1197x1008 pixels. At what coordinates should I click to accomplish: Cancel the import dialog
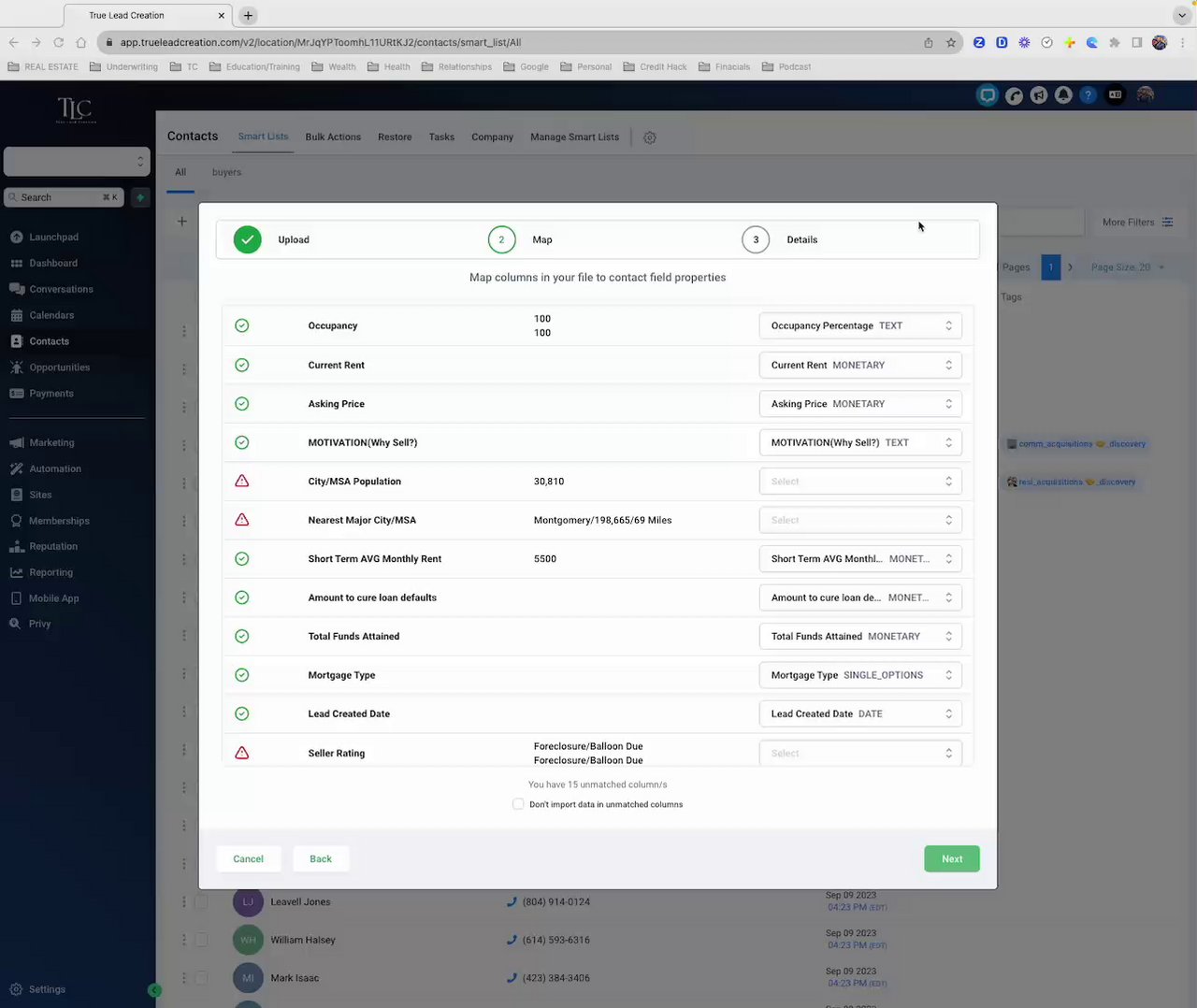(x=248, y=859)
